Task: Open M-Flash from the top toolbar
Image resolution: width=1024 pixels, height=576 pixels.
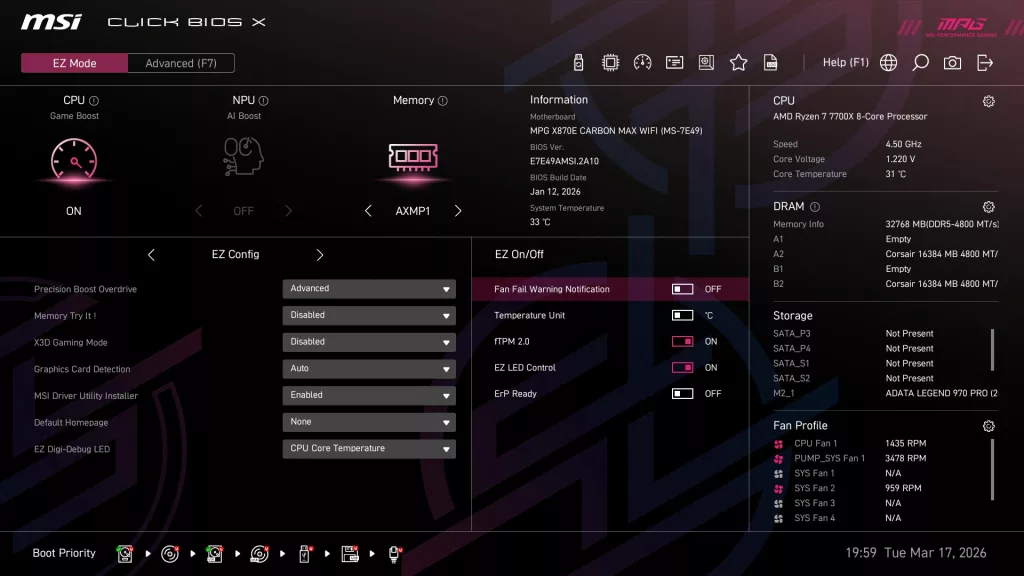Action: 579,61
